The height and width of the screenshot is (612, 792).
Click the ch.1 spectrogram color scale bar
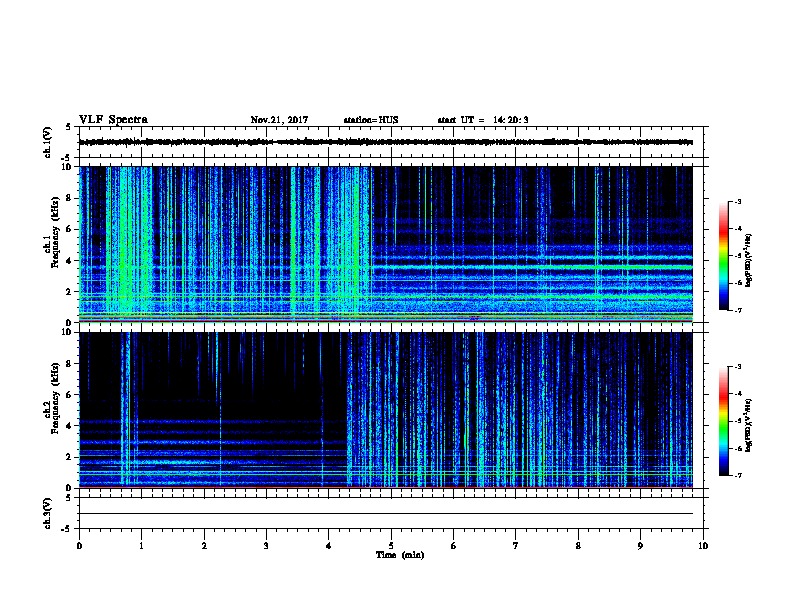point(723,256)
